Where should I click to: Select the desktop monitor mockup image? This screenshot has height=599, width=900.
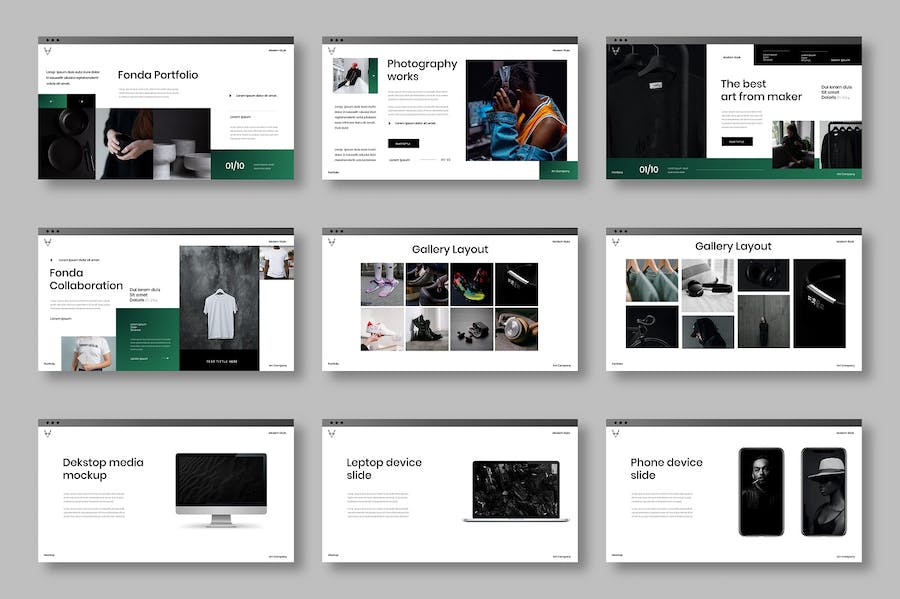(221, 490)
